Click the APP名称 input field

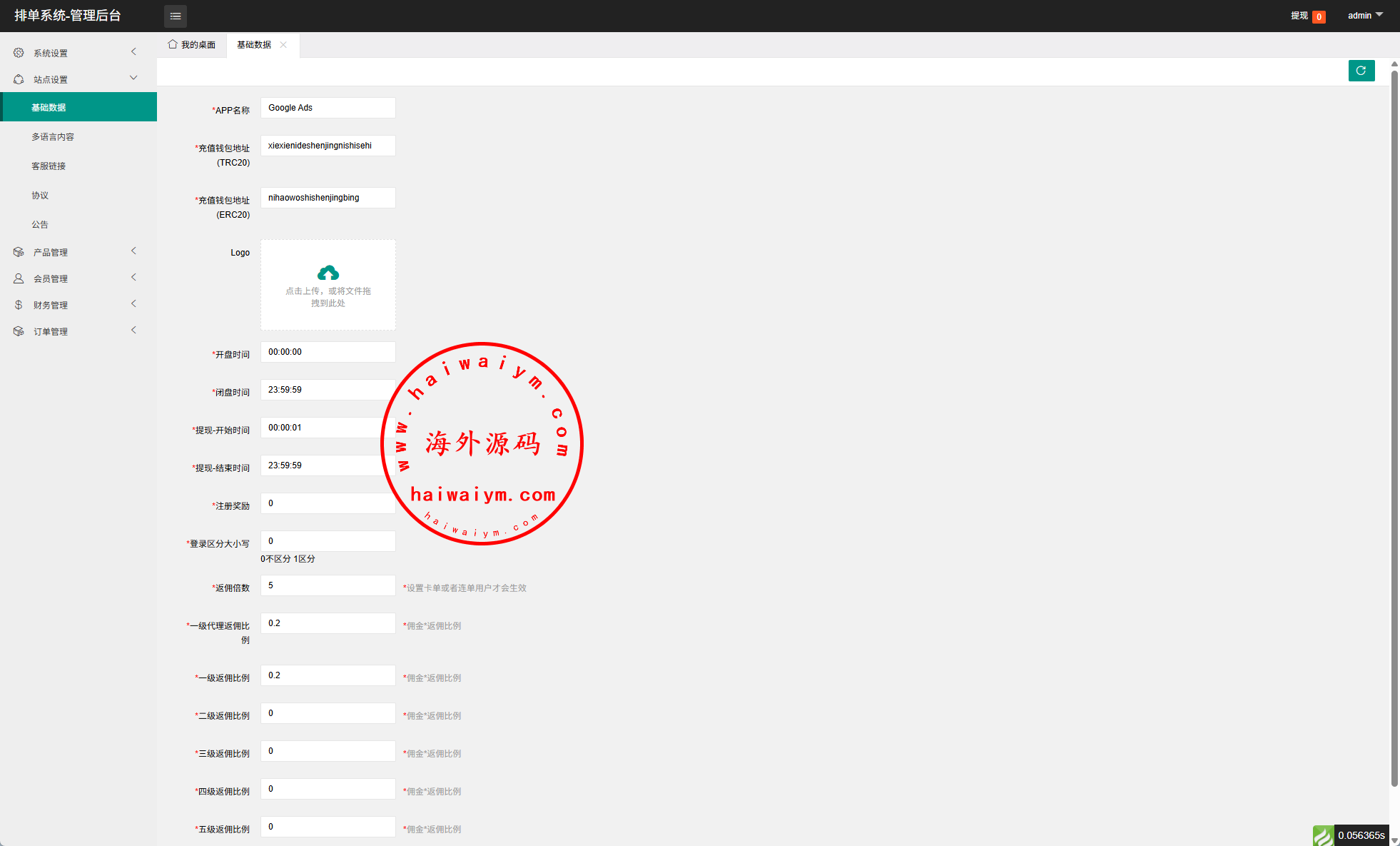[328, 108]
